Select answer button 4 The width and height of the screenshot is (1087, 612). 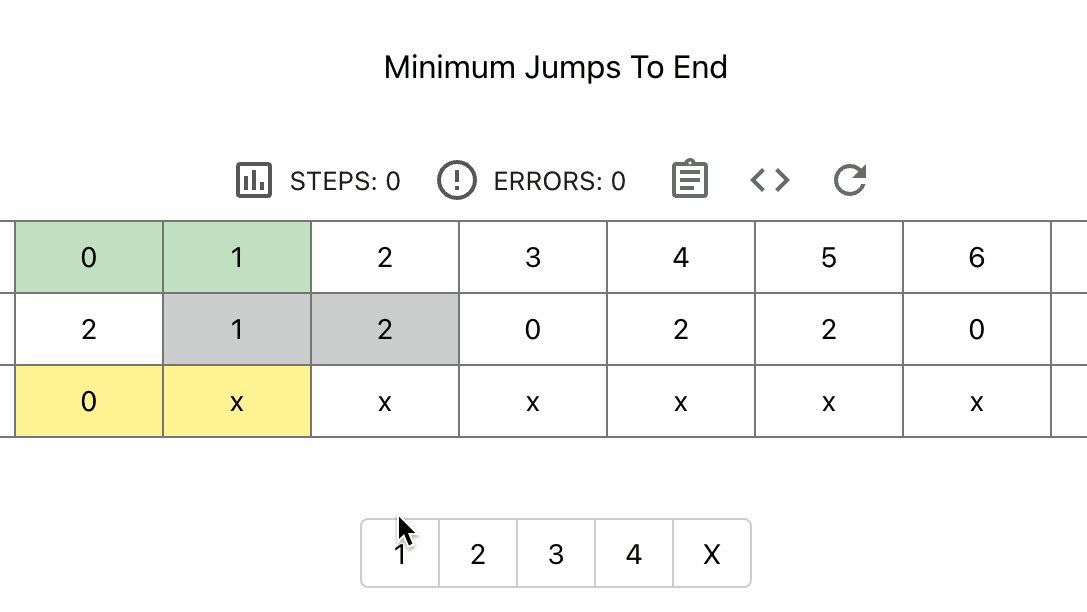click(x=634, y=554)
